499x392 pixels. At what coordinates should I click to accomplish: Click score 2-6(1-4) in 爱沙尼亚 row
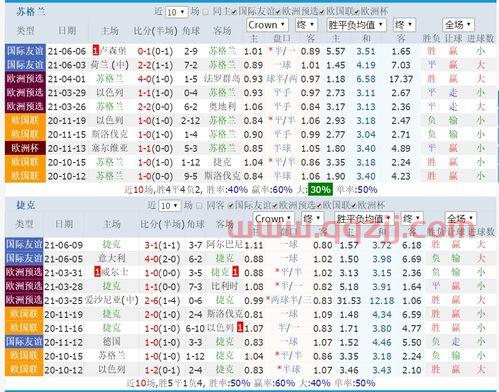pyautogui.click(x=162, y=300)
